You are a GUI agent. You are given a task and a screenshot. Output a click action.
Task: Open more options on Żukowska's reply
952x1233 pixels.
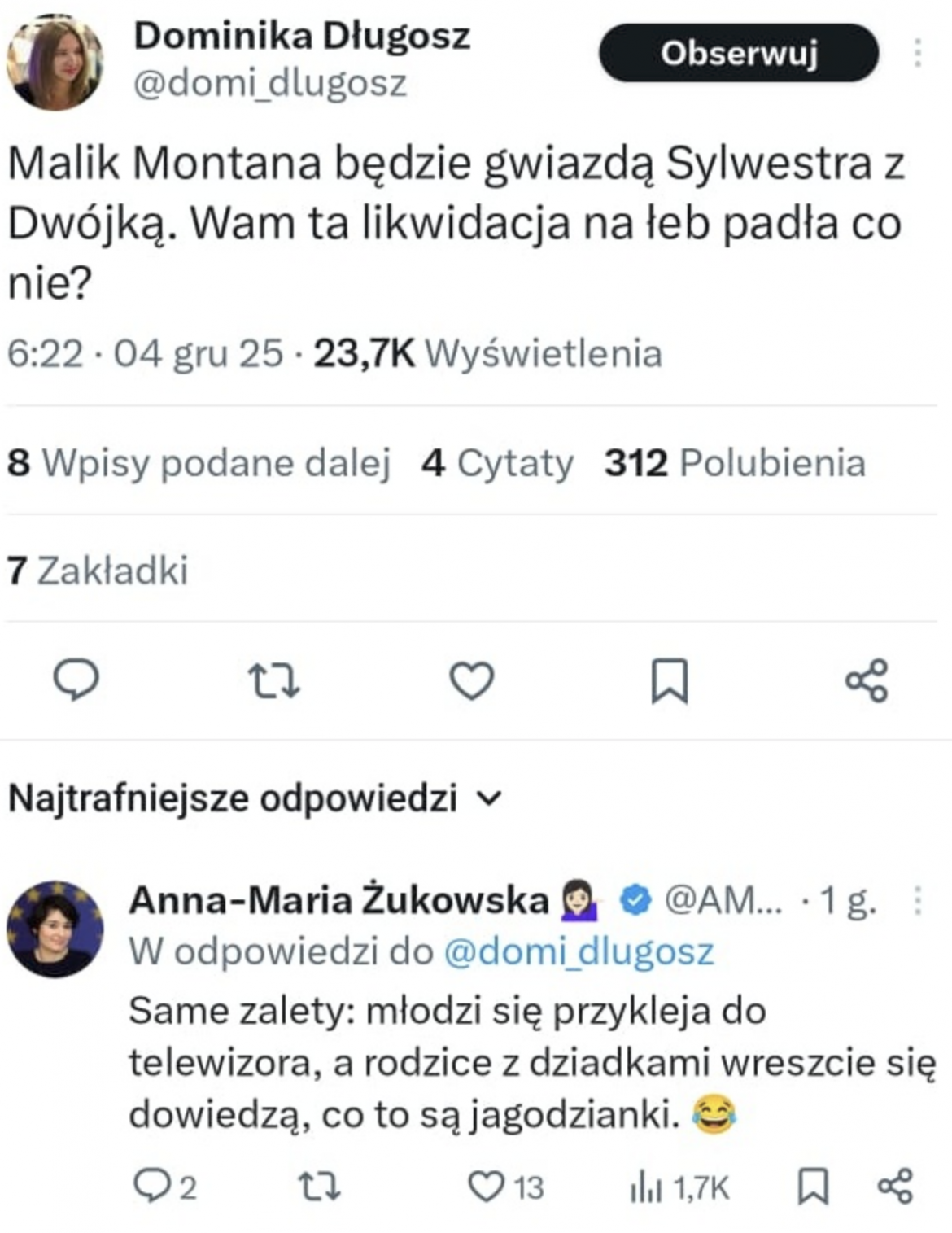[x=918, y=900]
